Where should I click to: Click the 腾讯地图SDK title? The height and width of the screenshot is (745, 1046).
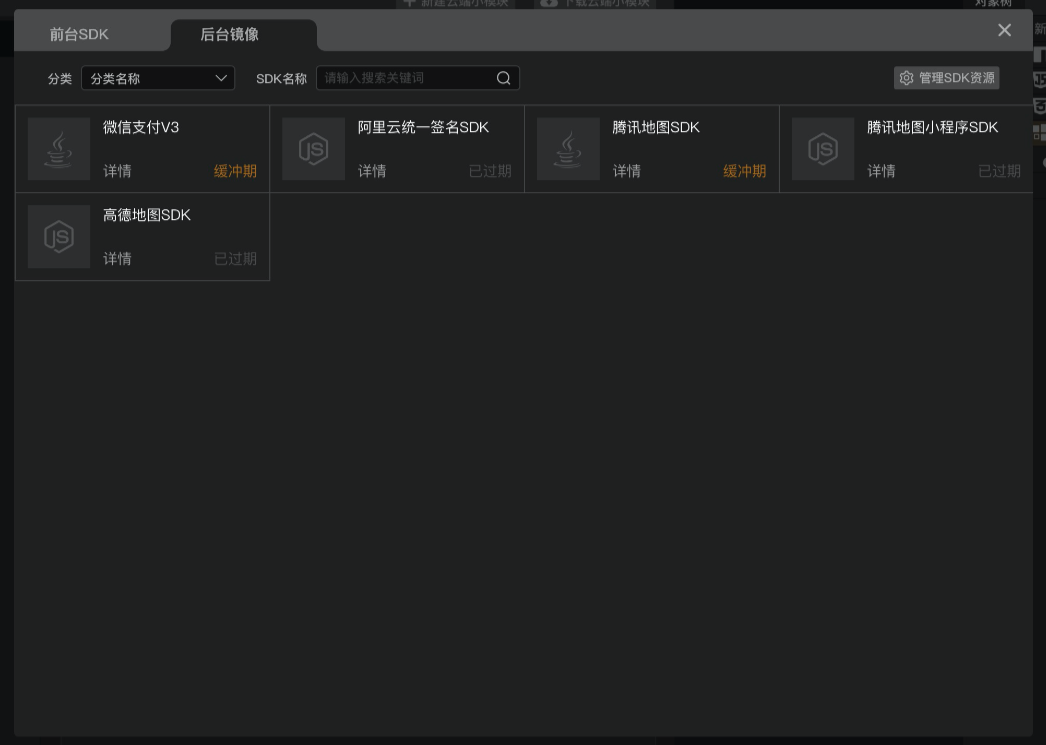tap(656, 127)
